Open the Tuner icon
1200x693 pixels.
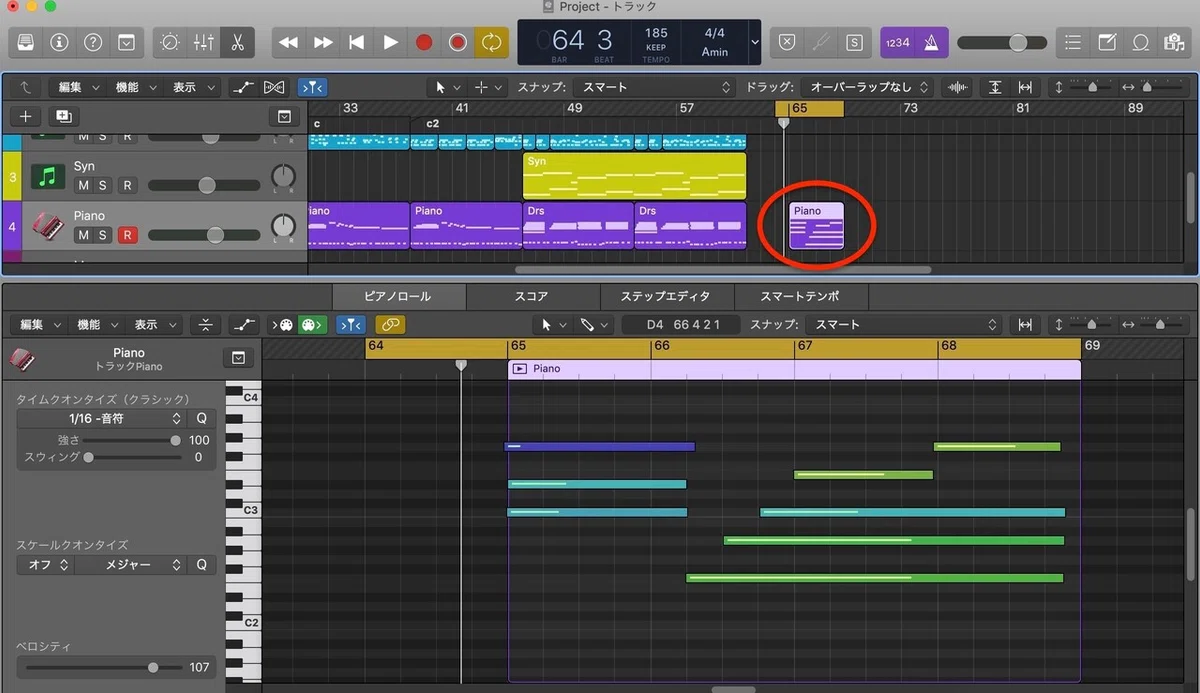tap(821, 42)
